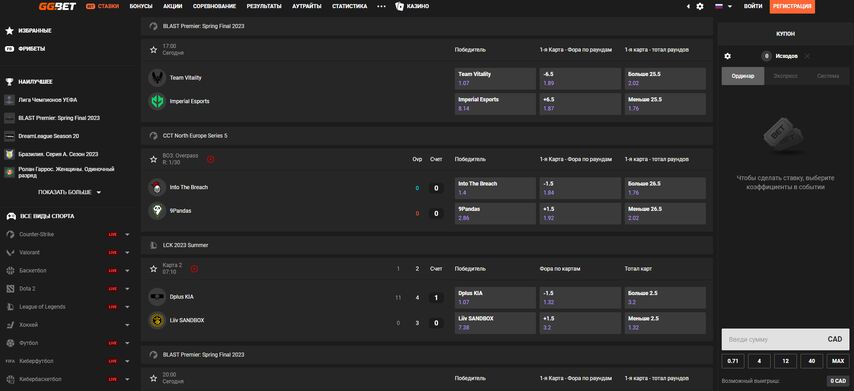Click the Dota 2 sport icon

click(10, 289)
